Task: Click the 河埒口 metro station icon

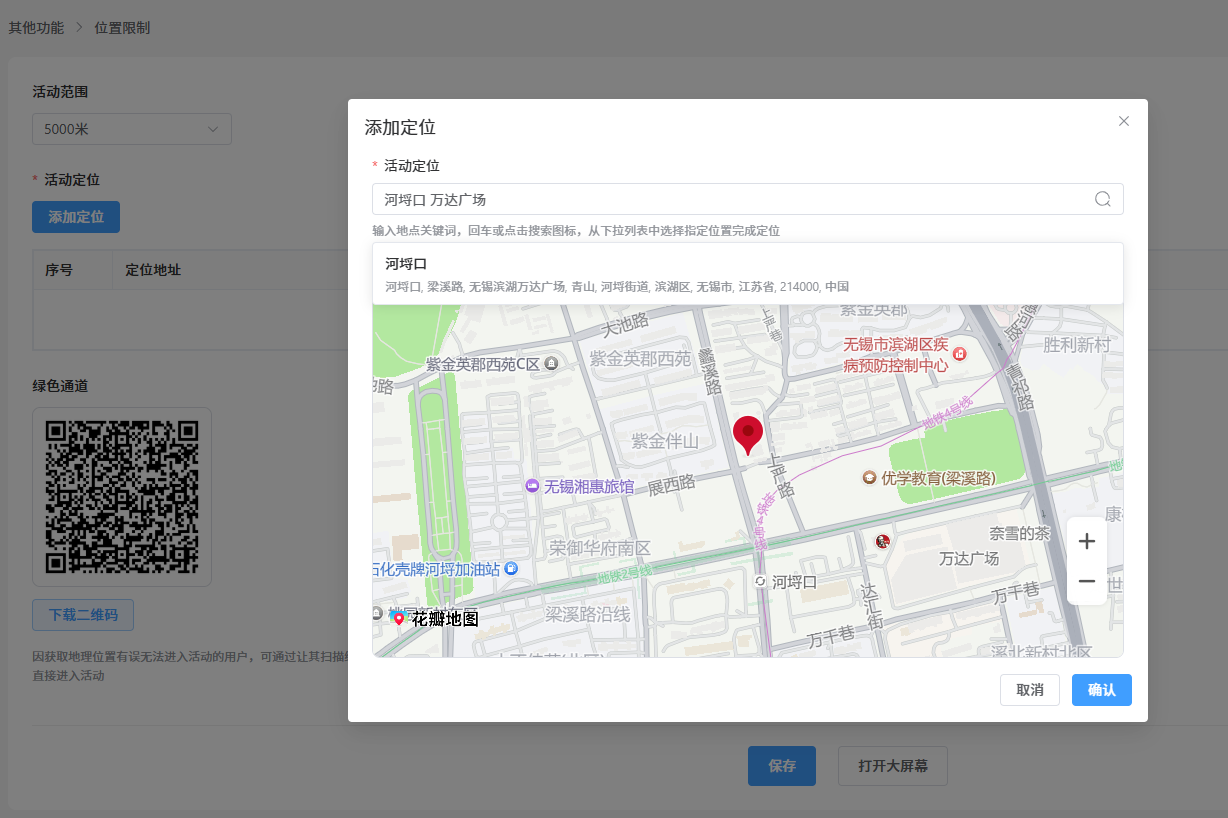Action: point(760,581)
